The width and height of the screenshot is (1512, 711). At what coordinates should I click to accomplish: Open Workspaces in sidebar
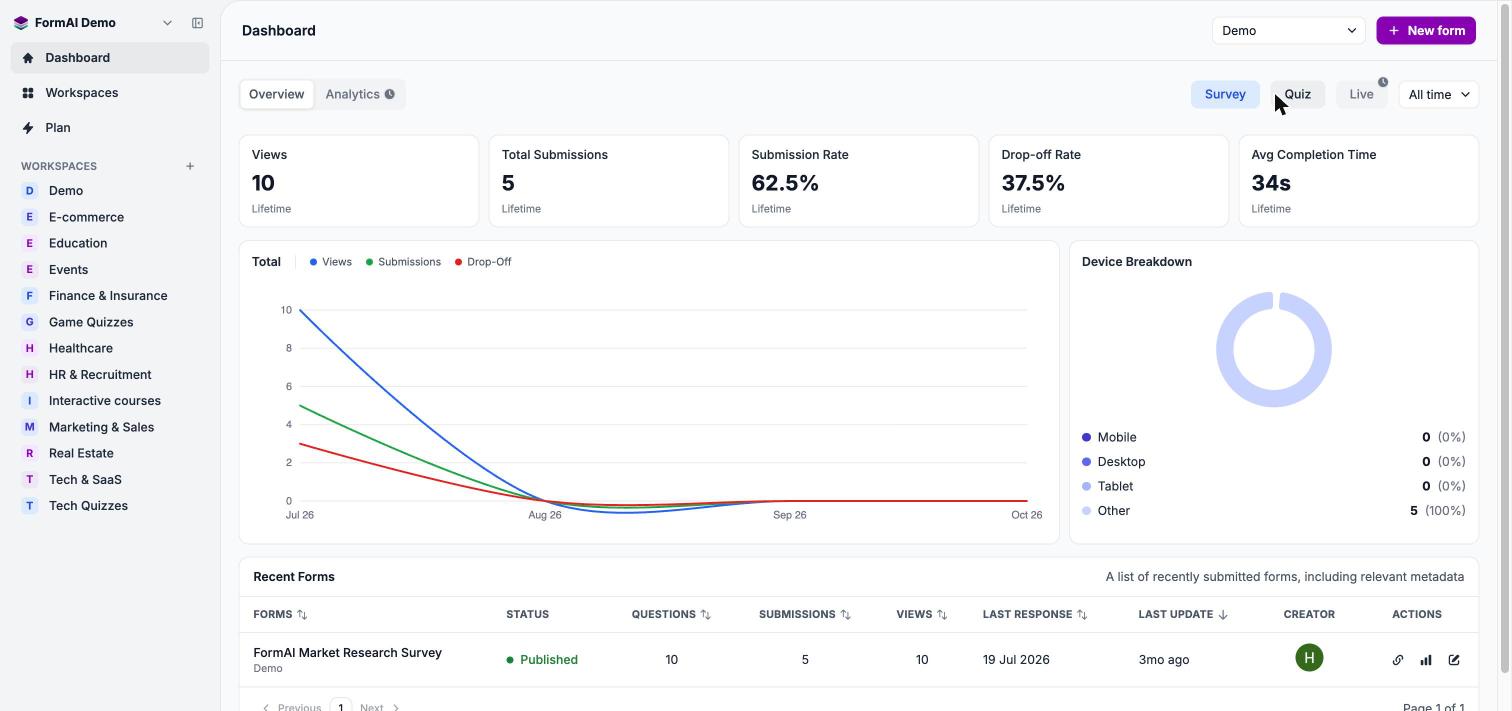(x=110, y=93)
